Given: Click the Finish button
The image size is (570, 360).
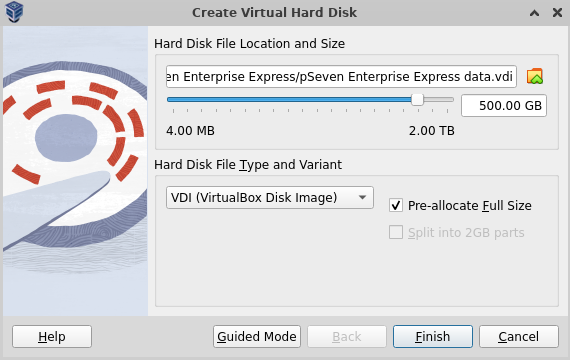Looking at the screenshot, I should (433, 336).
